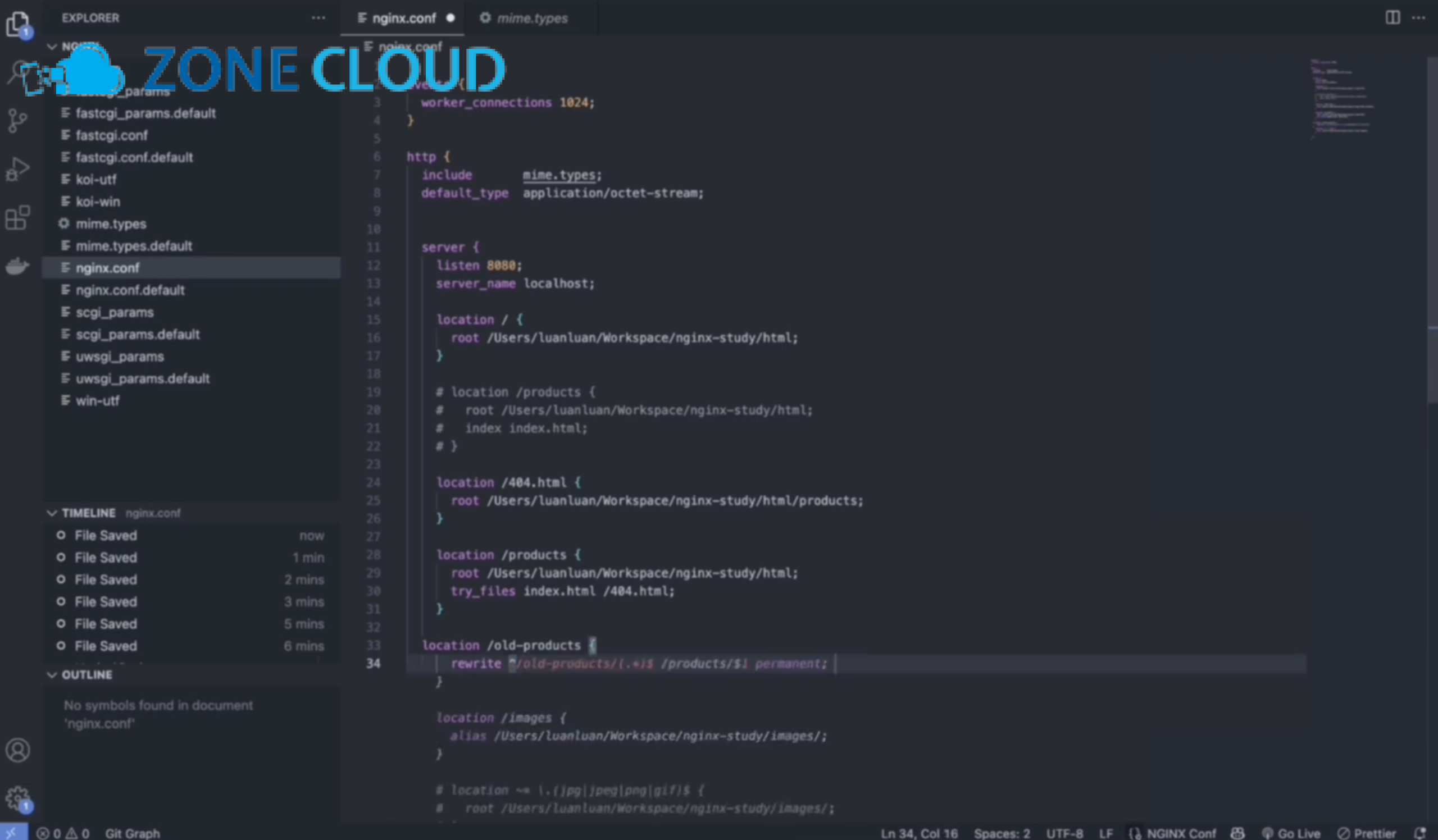The height and width of the screenshot is (840, 1438).
Task: Open scgi_params file
Action: point(192,313)
